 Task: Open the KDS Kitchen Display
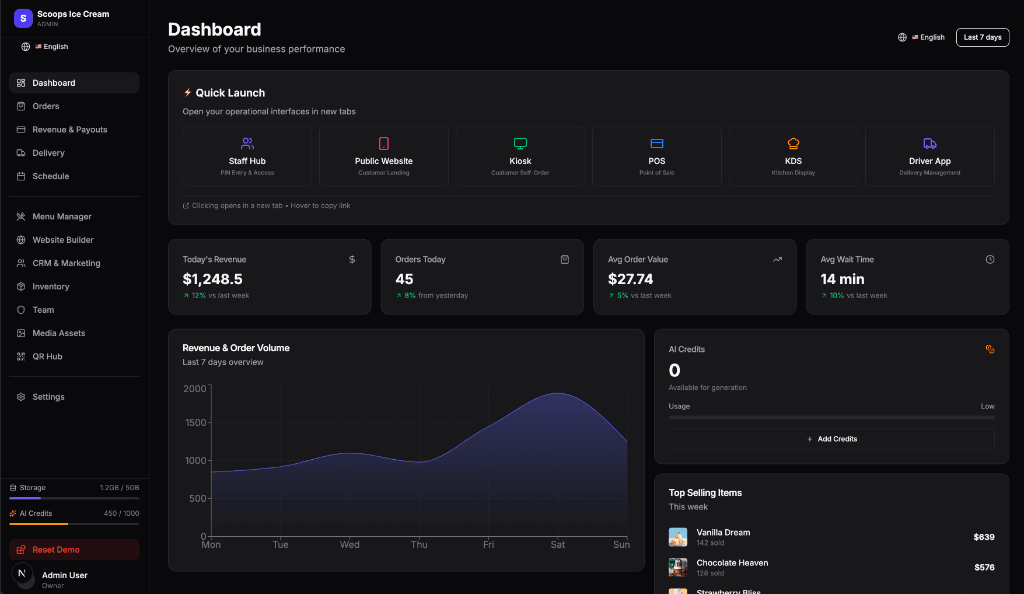tap(793, 155)
